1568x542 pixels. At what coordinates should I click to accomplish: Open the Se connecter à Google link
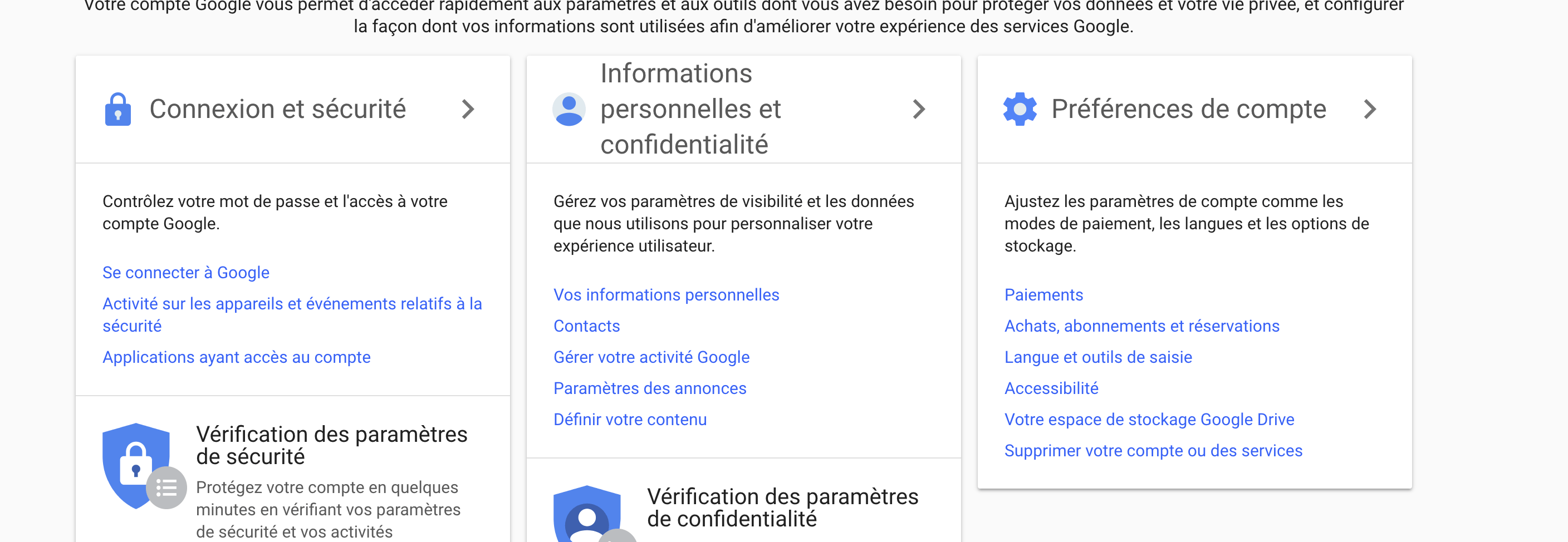pos(185,273)
